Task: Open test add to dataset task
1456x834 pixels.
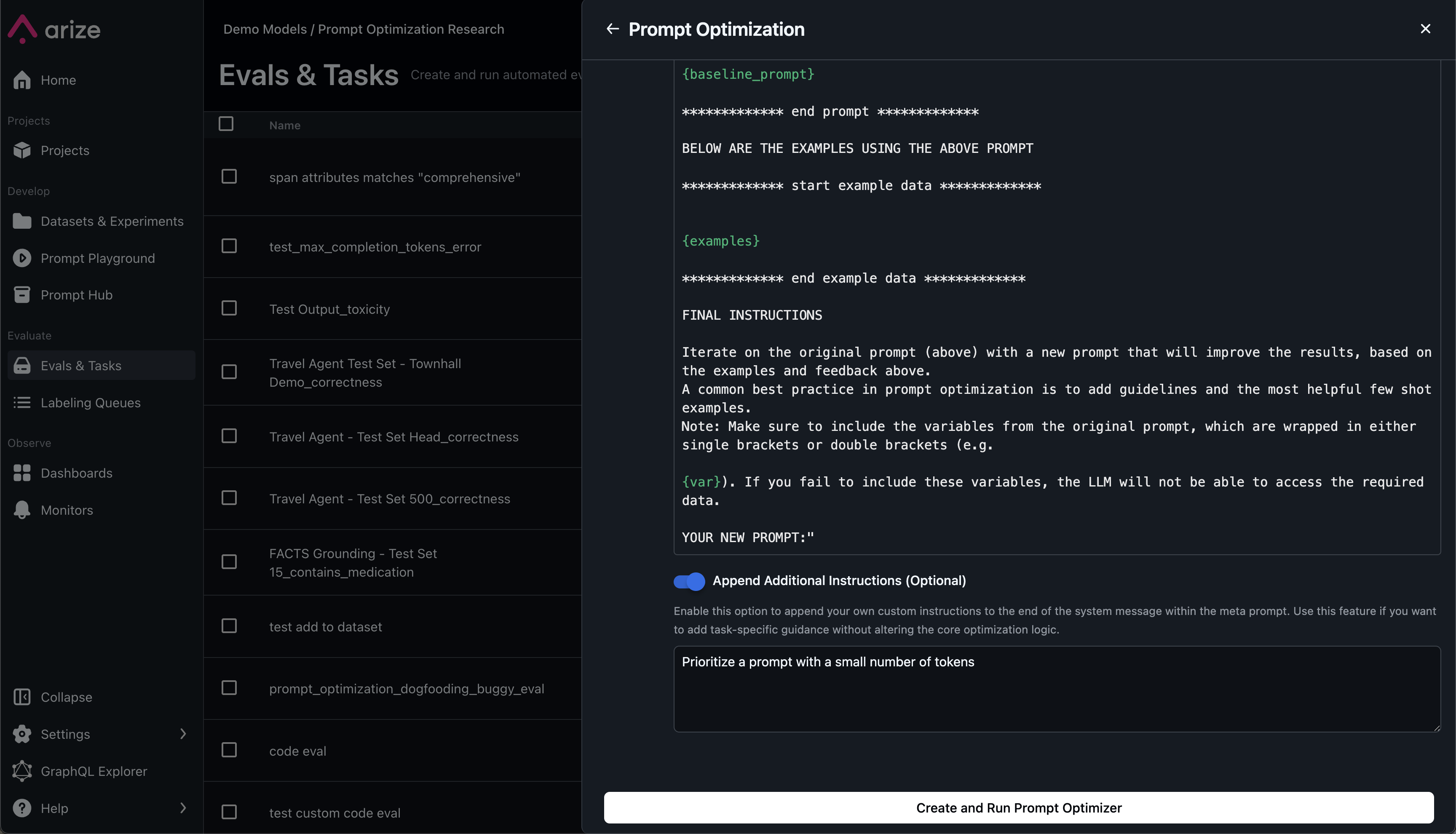Action: (325, 627)
